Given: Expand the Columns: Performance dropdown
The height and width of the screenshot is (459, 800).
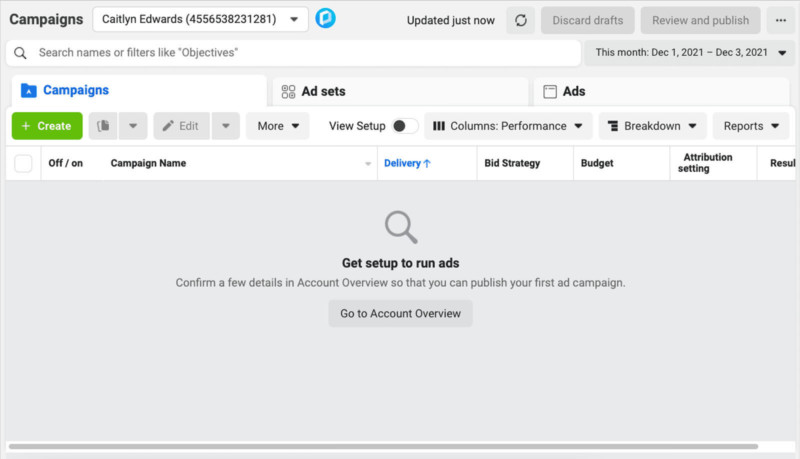Looking at the screenshot, I should coord(508,126).
